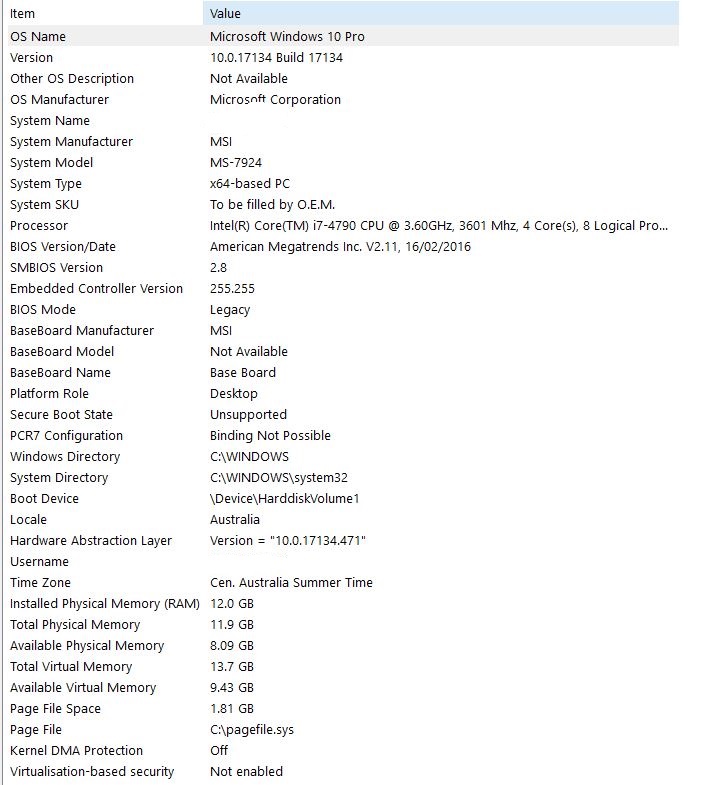Click the x64-based PC value
This screenshot has height=785, width=709.
(250, 184)
